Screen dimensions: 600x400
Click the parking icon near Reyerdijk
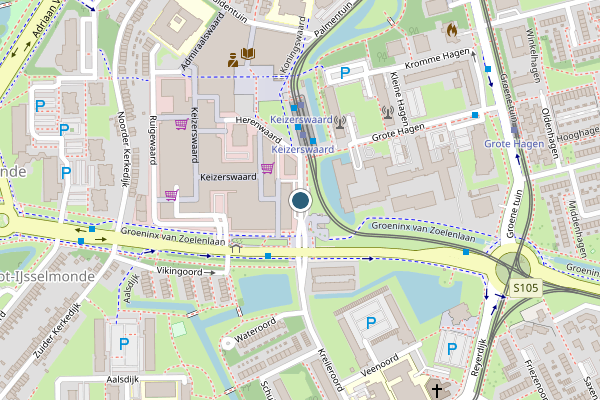click(x=452, y=349)
